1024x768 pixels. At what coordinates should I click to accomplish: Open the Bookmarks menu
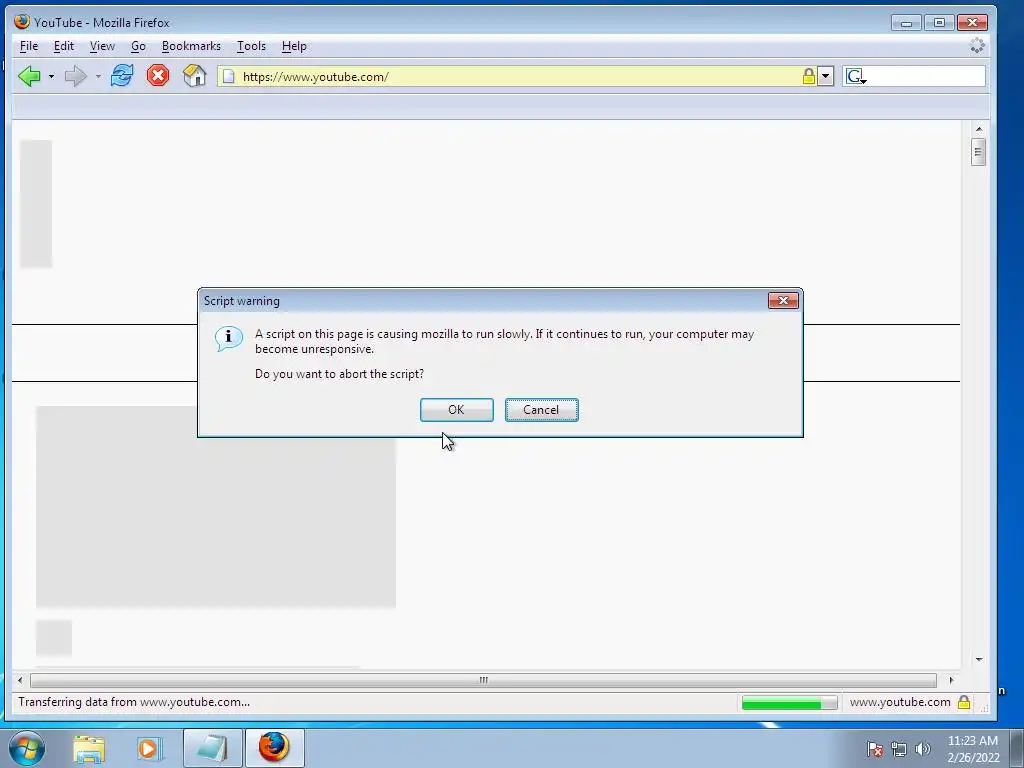click(191, 46)
